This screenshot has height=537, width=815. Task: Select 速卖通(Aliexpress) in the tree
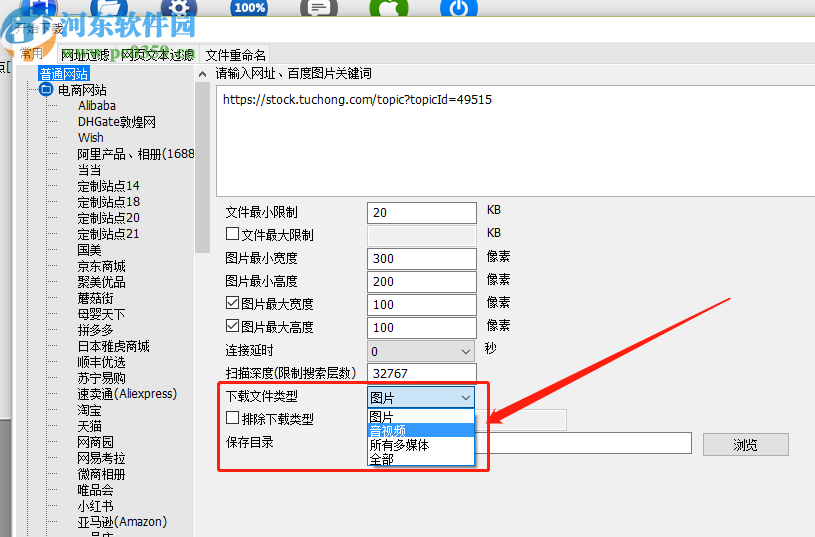[x=127, y=394]
